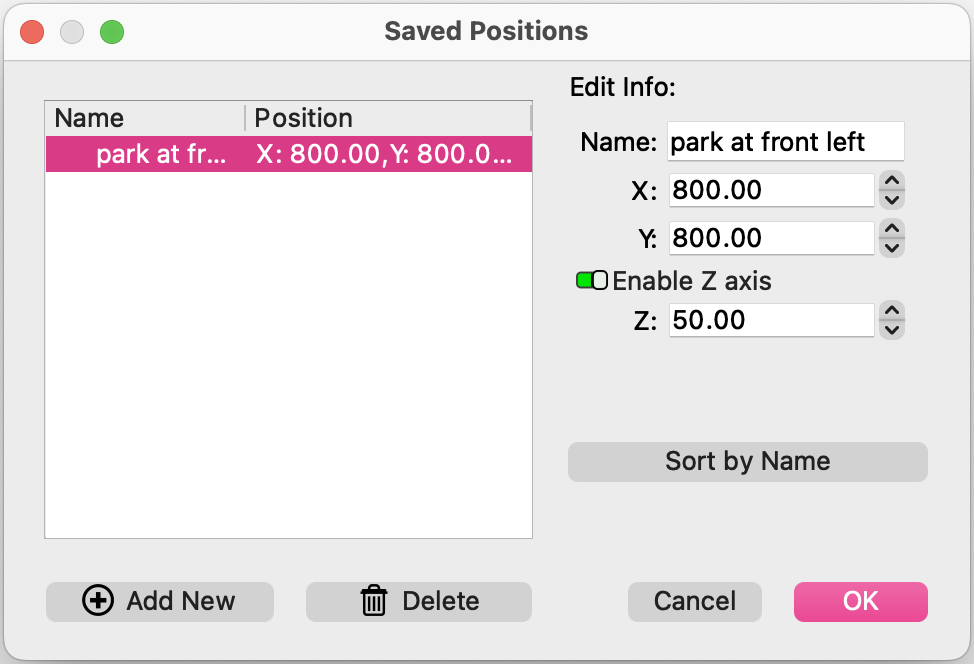Decrease Y value with down arrow
The height and width of the screenshot is (664, 974).
[x=892, y=248]
